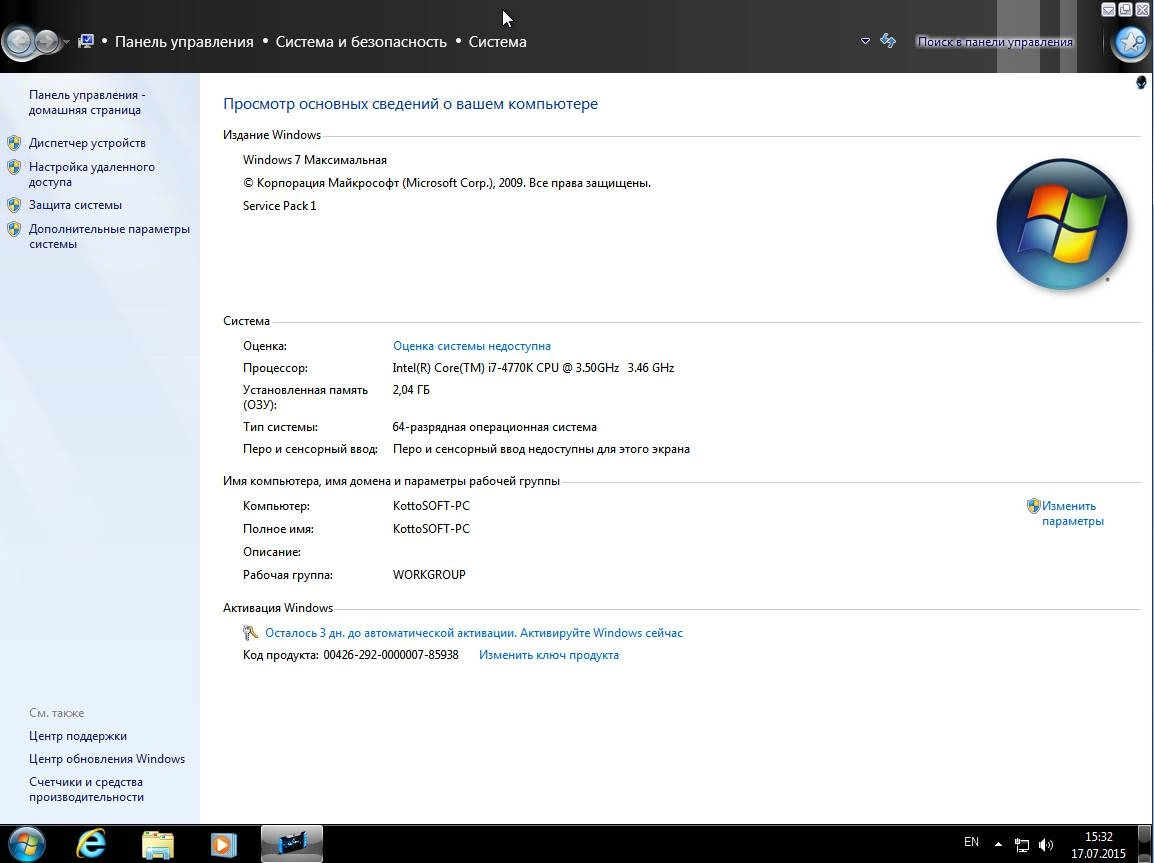Screen dimensions: 1154x863
Task: Go to Система и безопасность breadcrumb
Action: click(361, 42)
